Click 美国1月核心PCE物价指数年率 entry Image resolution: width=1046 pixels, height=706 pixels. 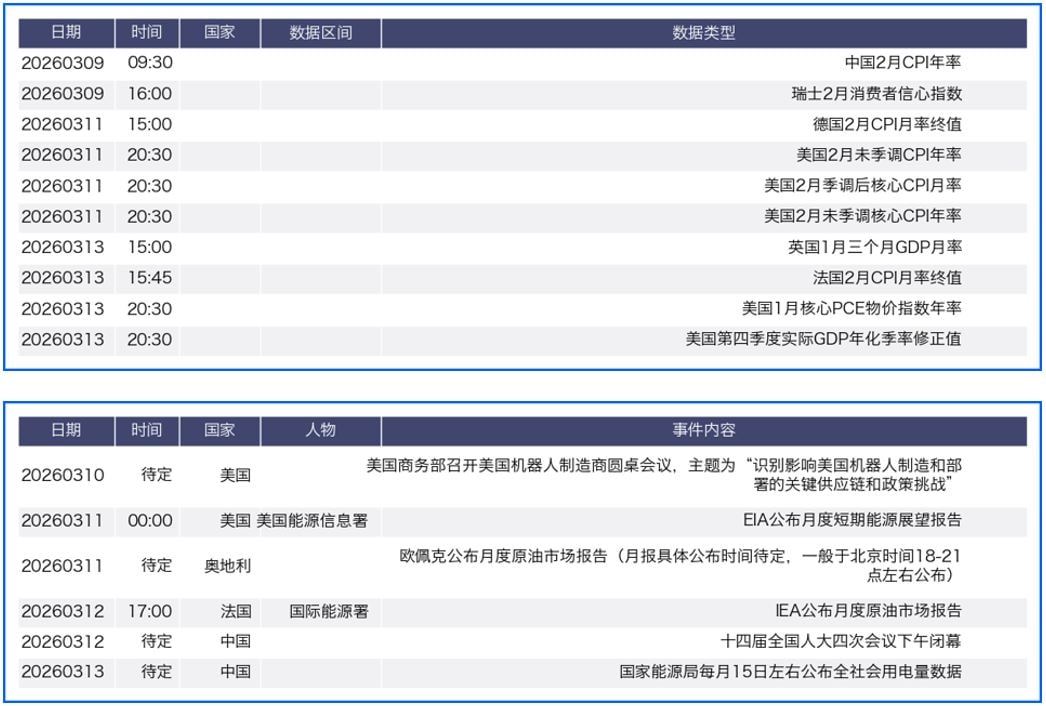(851, 309)
